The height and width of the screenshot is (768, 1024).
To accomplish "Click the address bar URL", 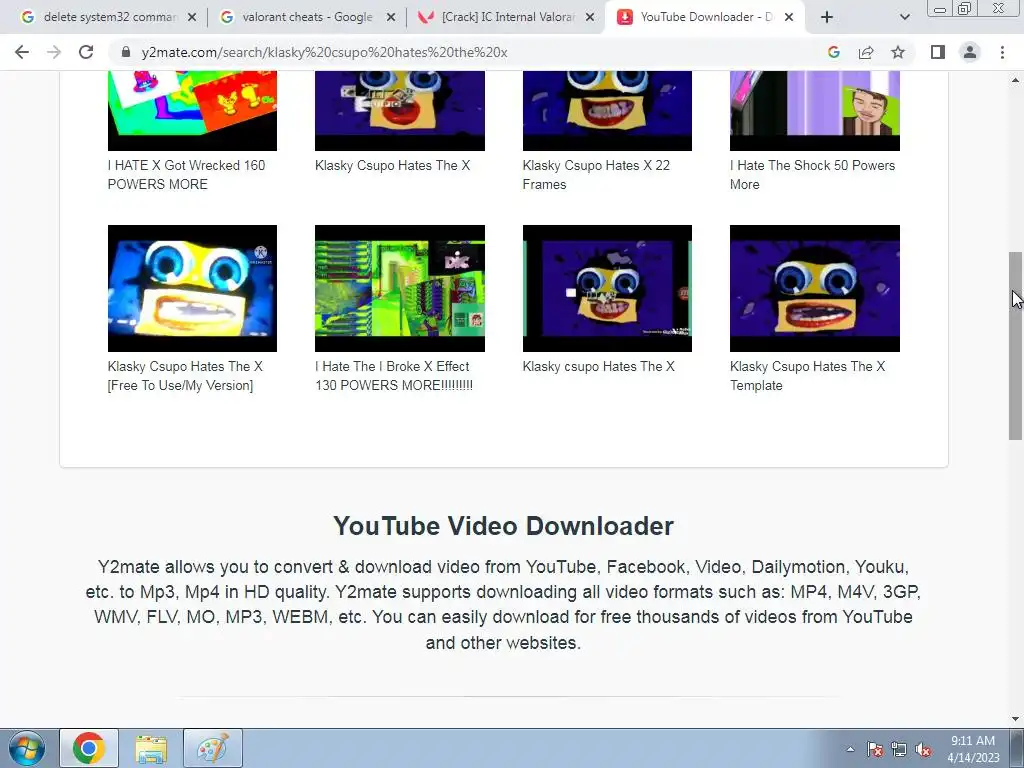I will coord(325,52).
